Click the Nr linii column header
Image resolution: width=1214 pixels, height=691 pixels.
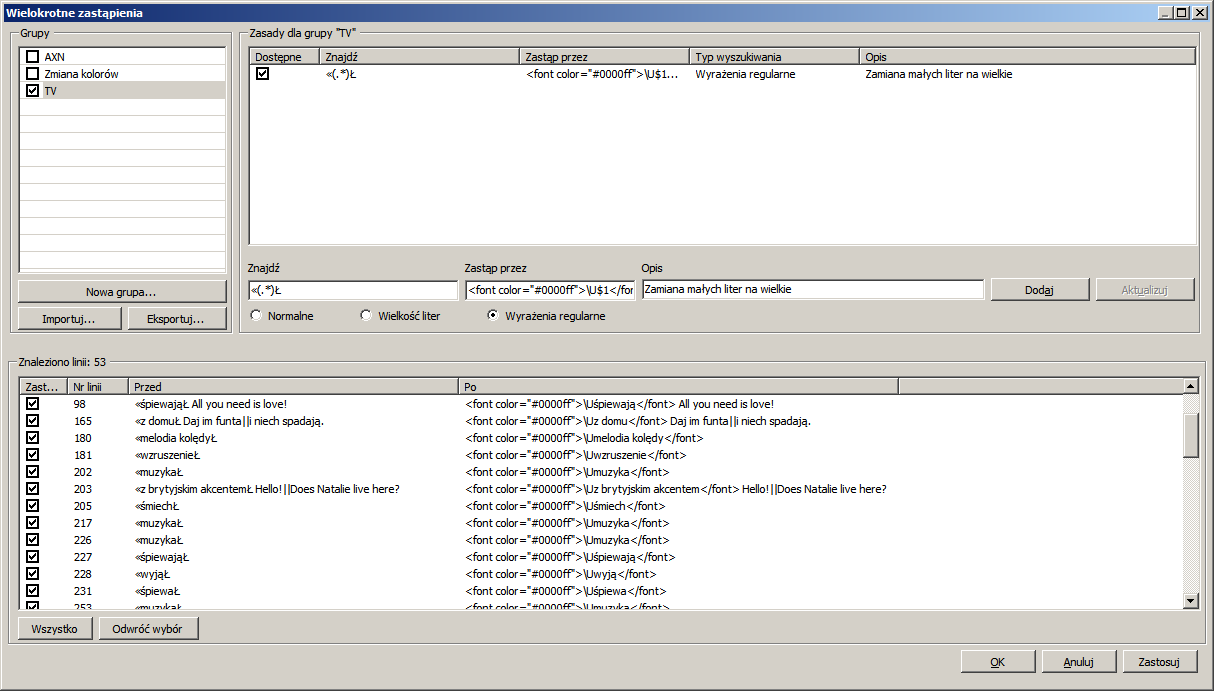click(98, 386)
